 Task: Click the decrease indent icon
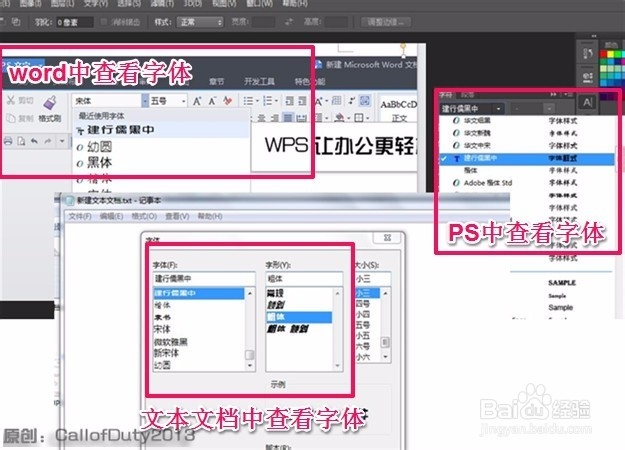290,101
